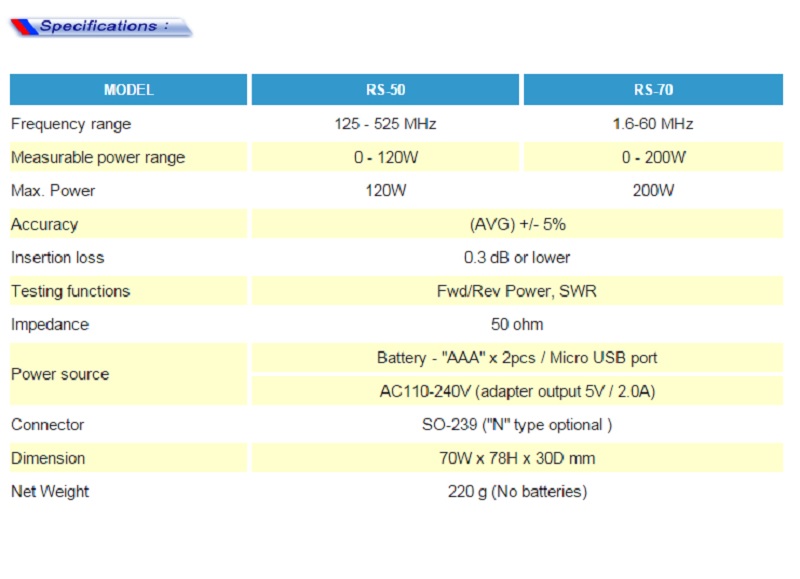Click the (AVG) +/- 5% accuracy value
800x579 pixels.
517,224
